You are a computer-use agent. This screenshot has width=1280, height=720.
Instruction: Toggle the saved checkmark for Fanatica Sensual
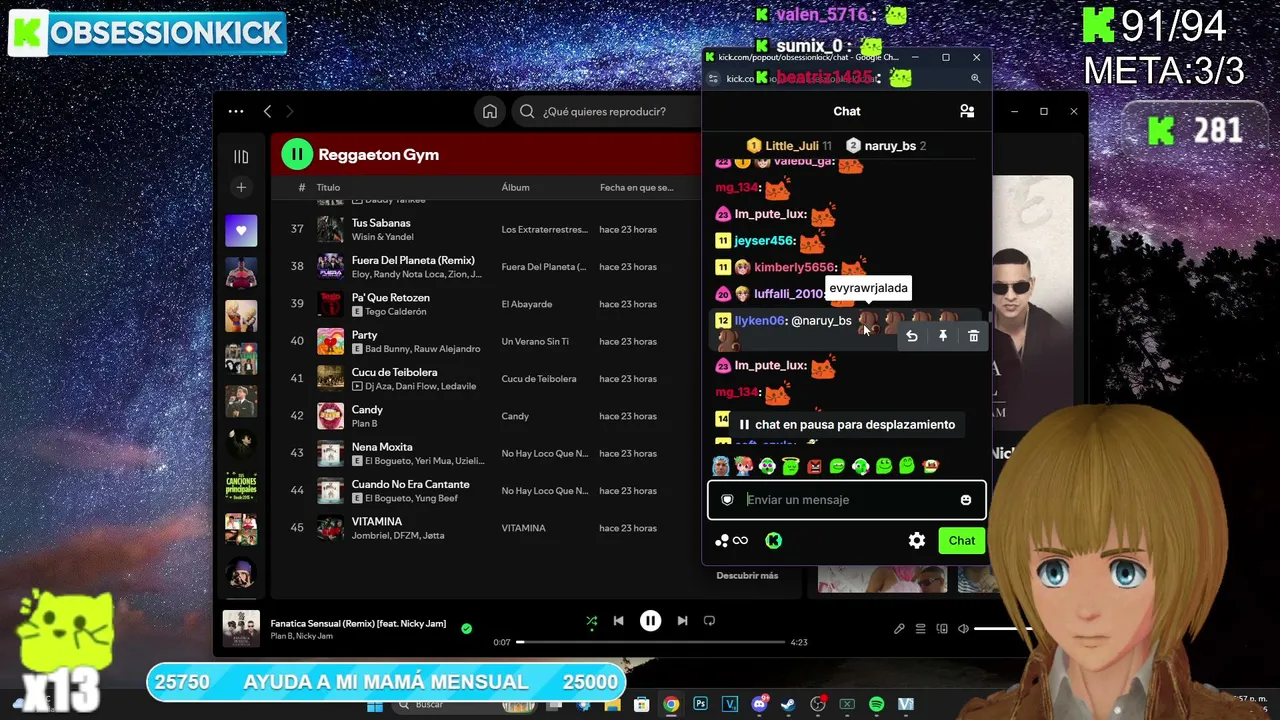pos(466,629)
